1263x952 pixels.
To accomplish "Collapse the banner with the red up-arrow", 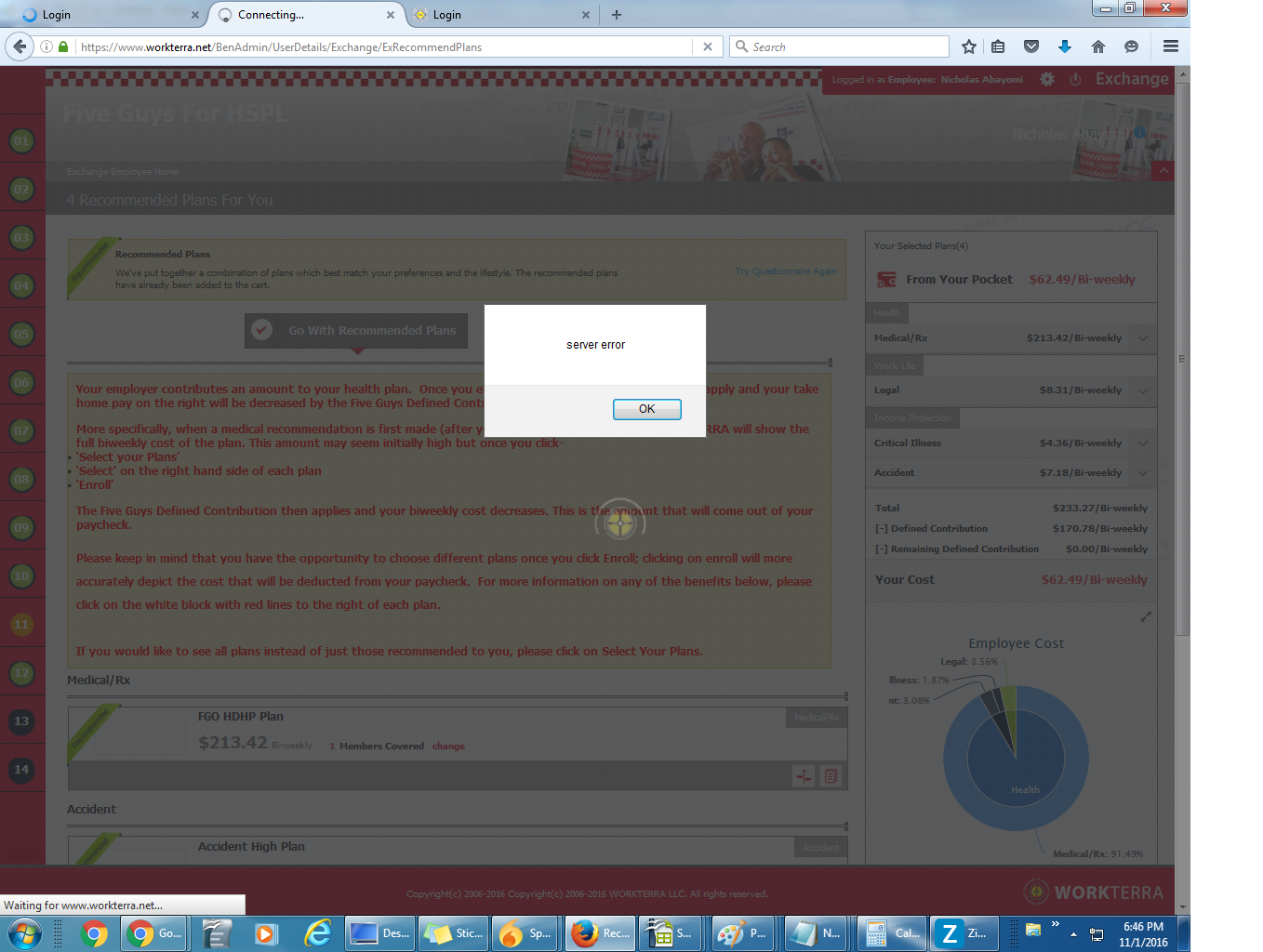I will pos(1163,171).
